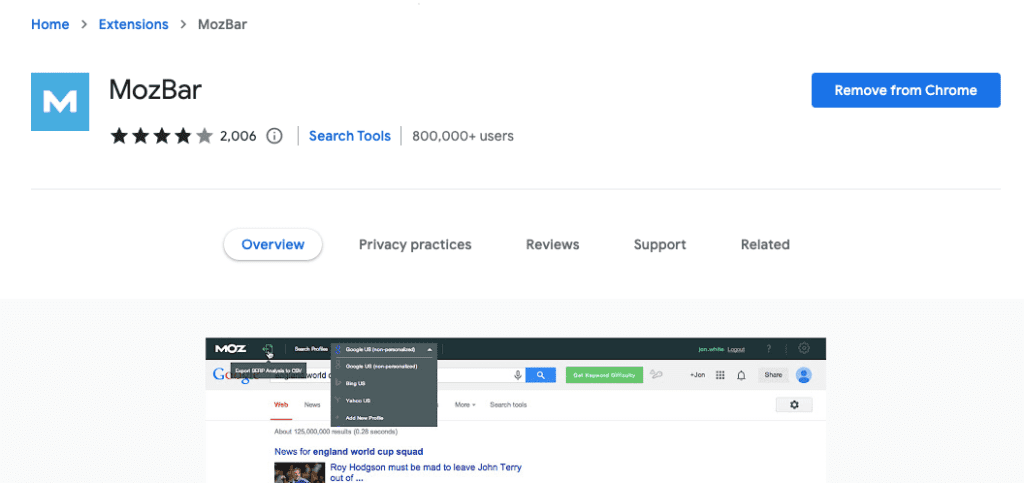Screen dimensions: 1024x483
Task: Click the five-star rating display
Action: 162,136
